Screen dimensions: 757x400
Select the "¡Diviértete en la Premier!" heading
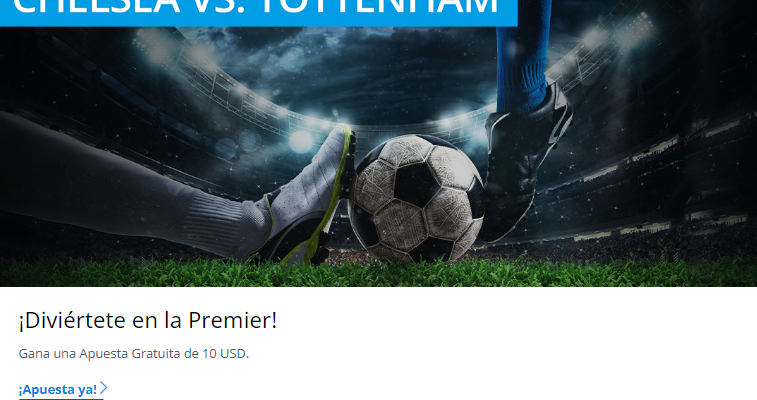148,320
